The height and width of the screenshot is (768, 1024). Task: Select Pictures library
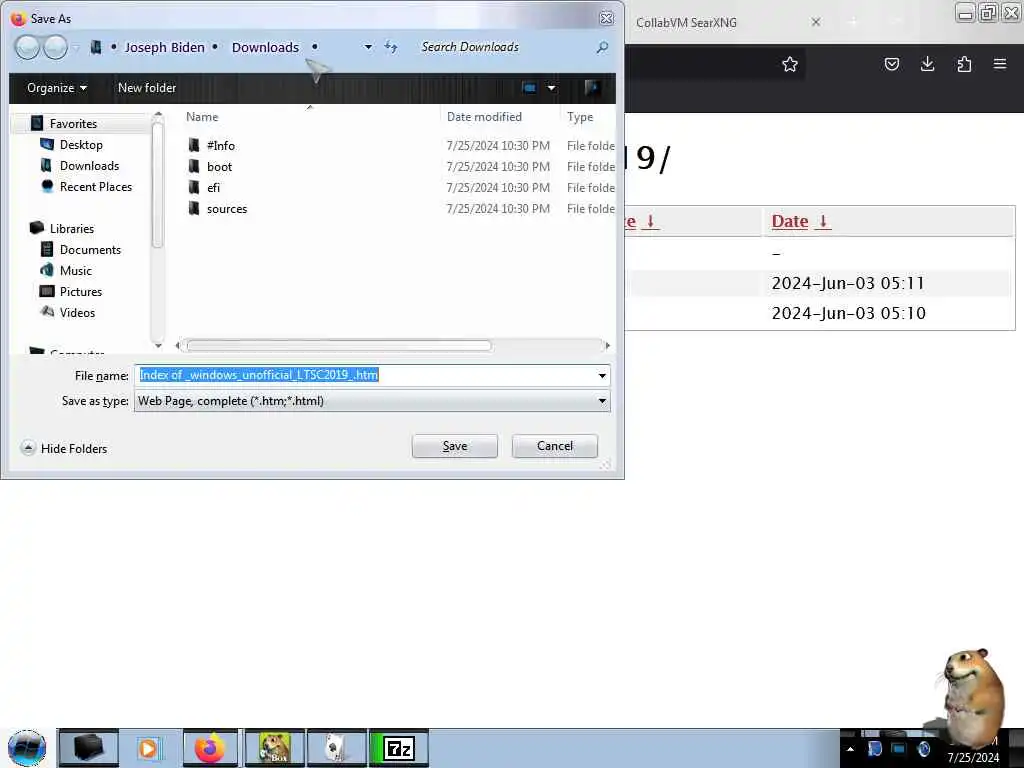coord(81,291)
